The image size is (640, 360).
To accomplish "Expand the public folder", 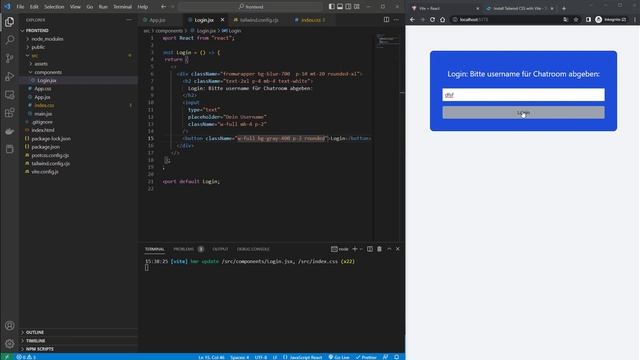I will 38,47.
